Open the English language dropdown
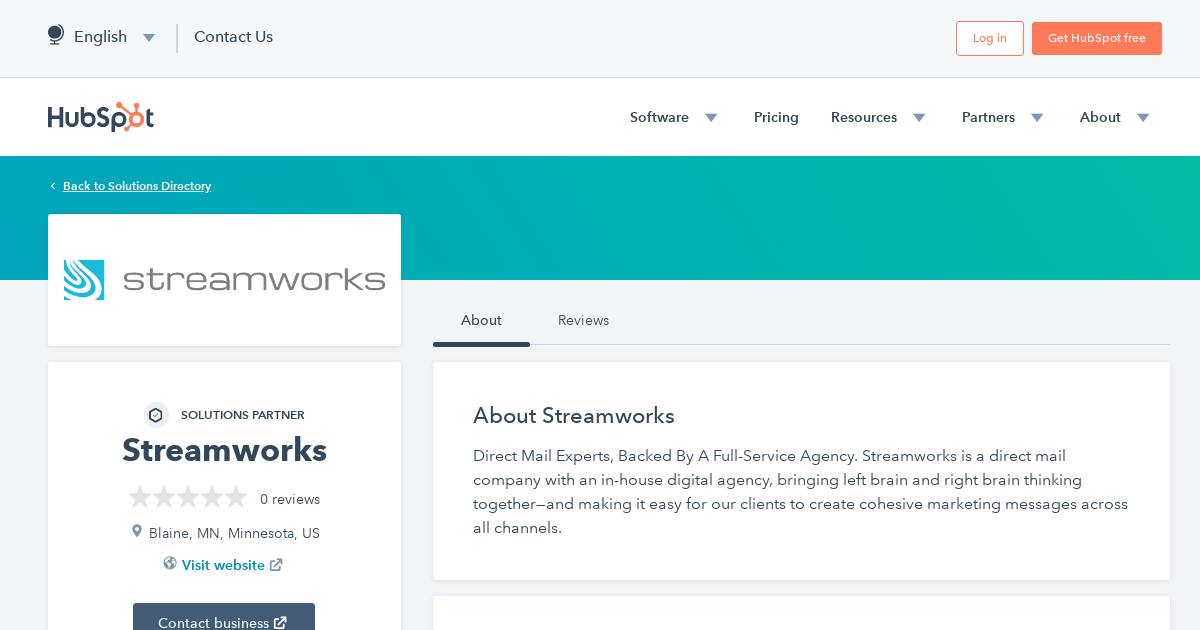 click(101, 37)
